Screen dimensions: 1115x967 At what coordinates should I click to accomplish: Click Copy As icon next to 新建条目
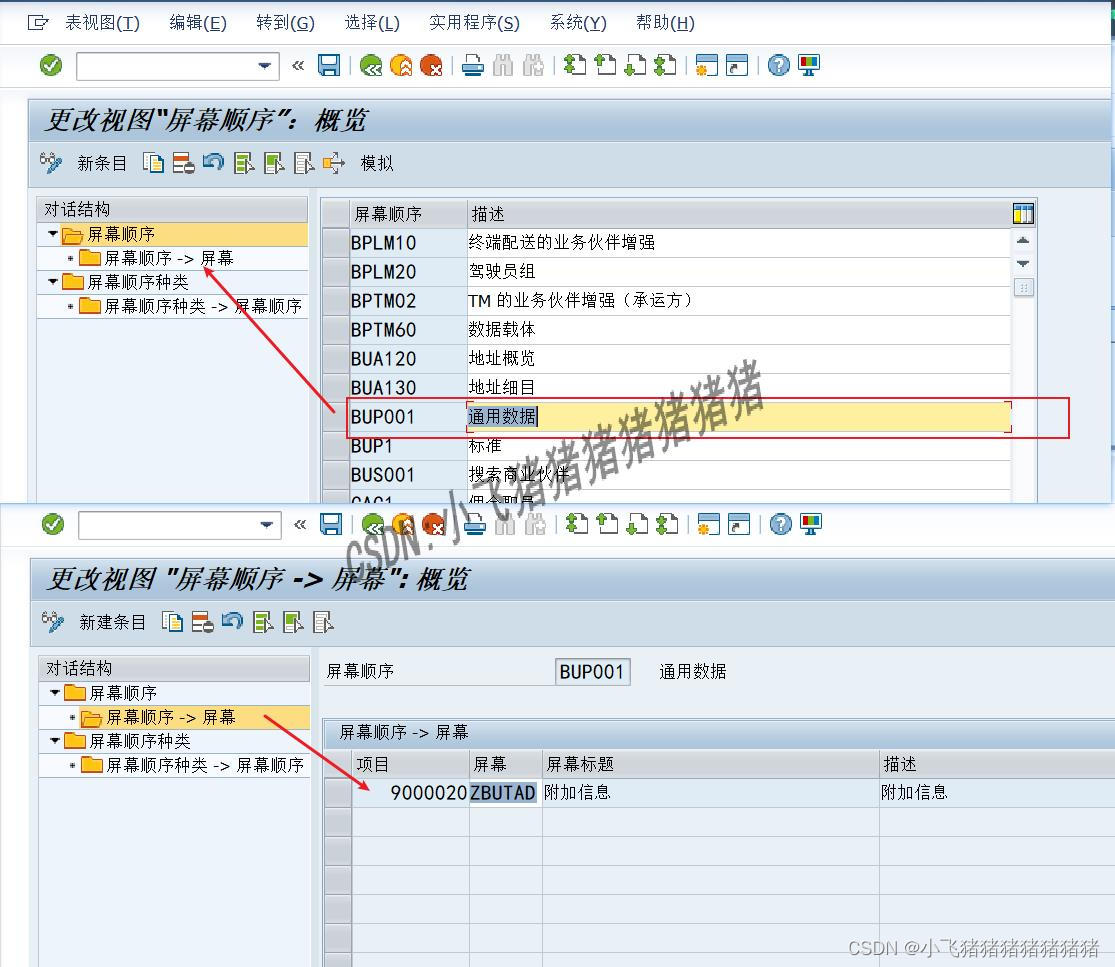click(172, 622)
